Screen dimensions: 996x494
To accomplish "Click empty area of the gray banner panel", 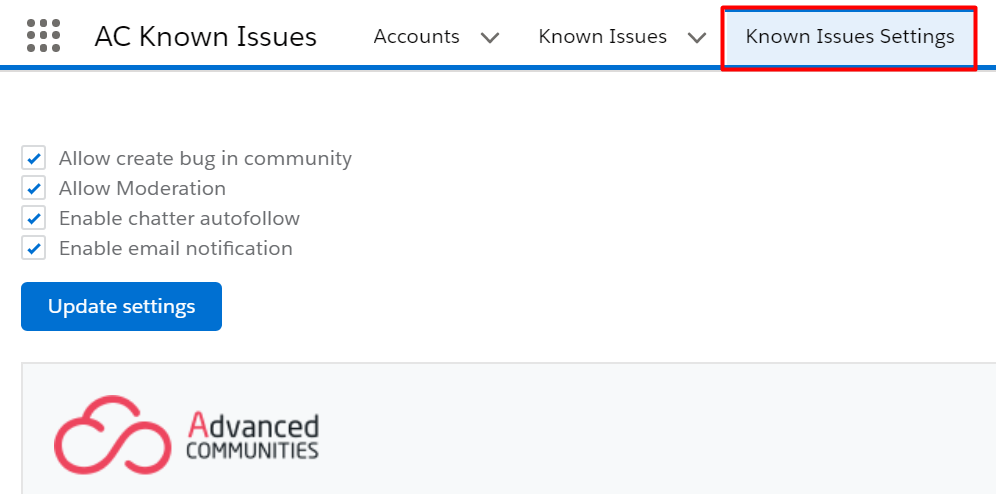I will click(x=635, y=432).
